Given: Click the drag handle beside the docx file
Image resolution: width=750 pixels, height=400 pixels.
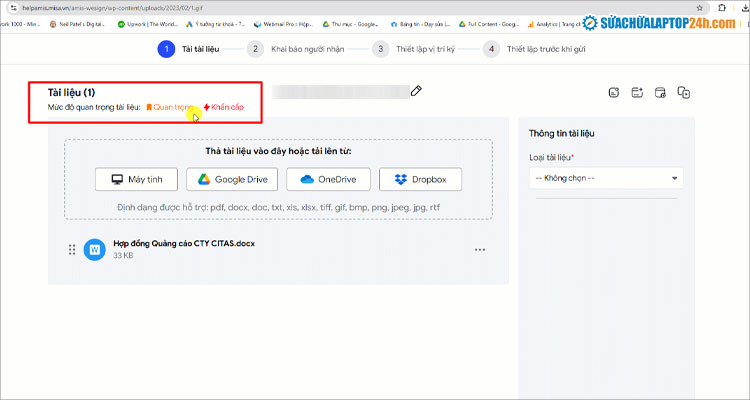Looking at the screenshot, I should click(72, 250).
